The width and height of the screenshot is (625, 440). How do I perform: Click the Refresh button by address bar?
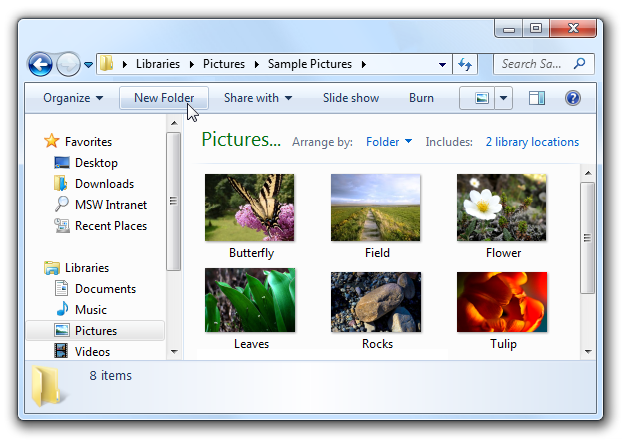click(465, 64)
